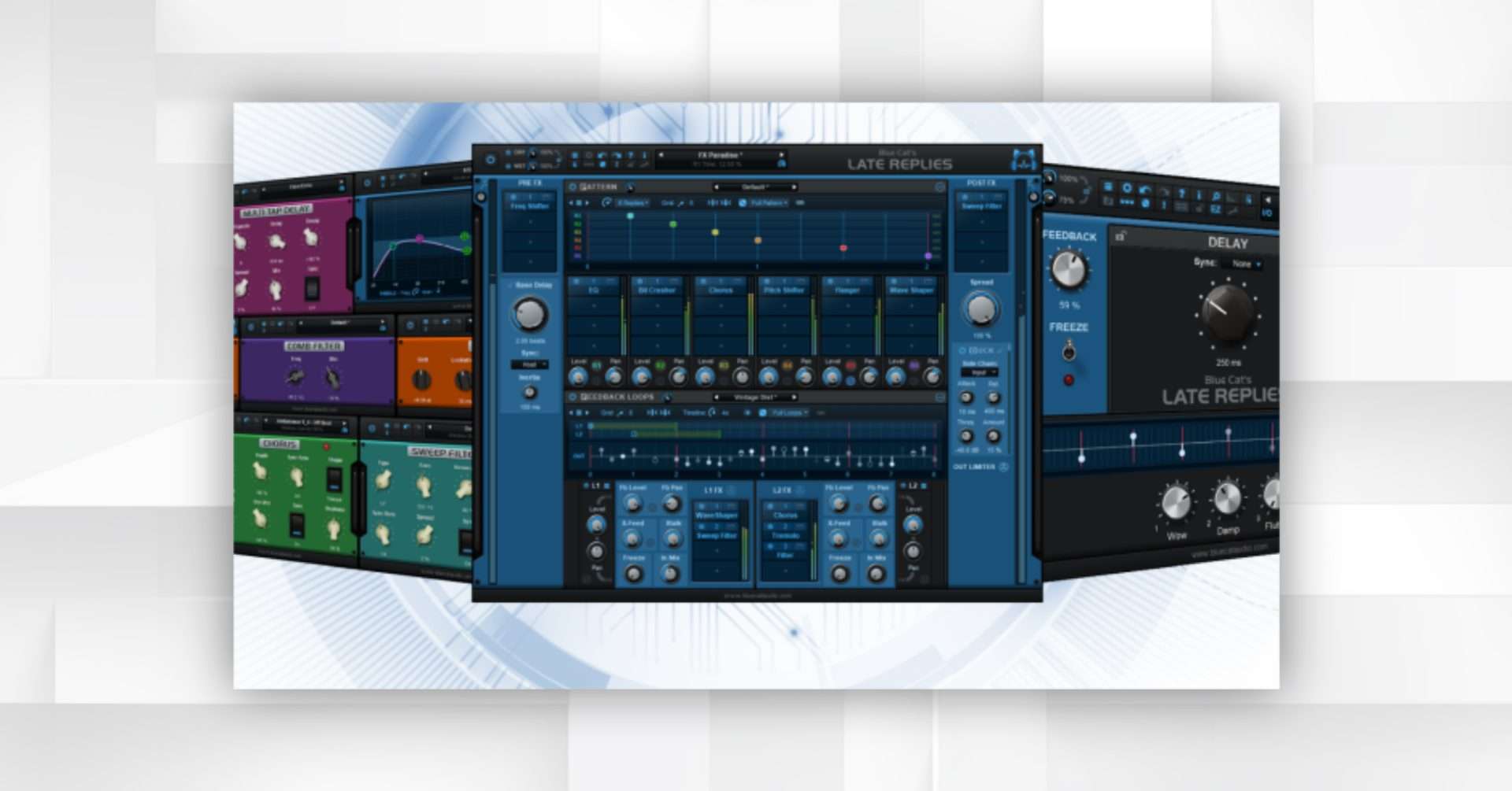The image size is (1512, 791).
Task: Click the Duck Amount knob
Action: 994,436
